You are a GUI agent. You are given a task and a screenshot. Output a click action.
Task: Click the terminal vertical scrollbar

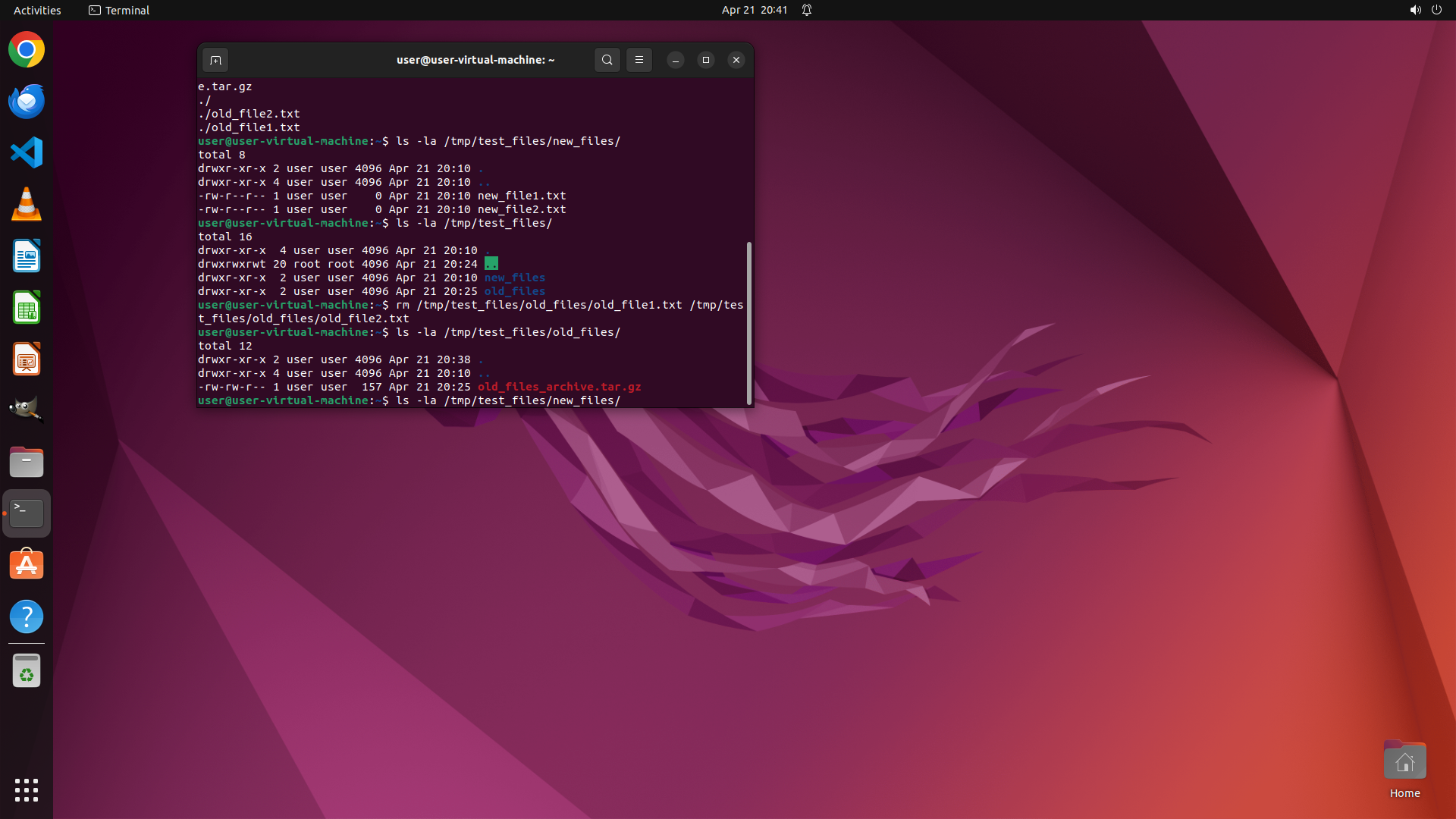749,323
